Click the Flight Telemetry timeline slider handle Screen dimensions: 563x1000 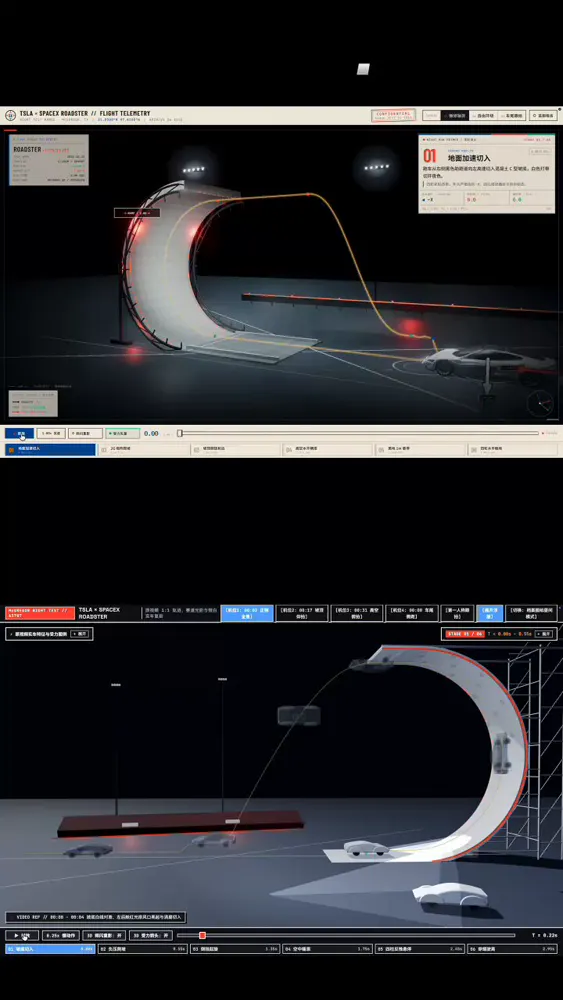point(180,433)
